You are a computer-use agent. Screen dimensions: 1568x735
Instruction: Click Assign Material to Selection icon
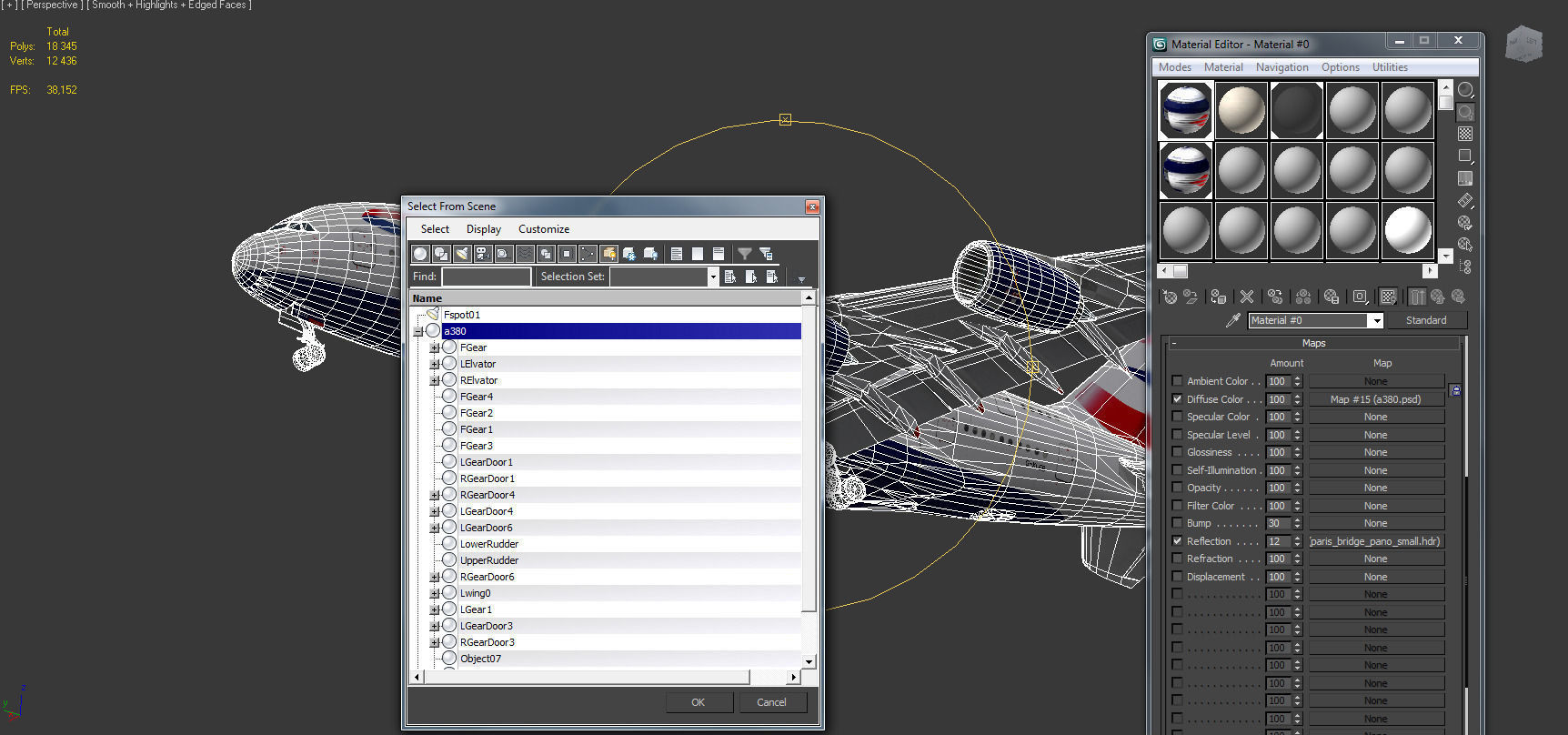pyautogui.click(x=1219, y=297)
